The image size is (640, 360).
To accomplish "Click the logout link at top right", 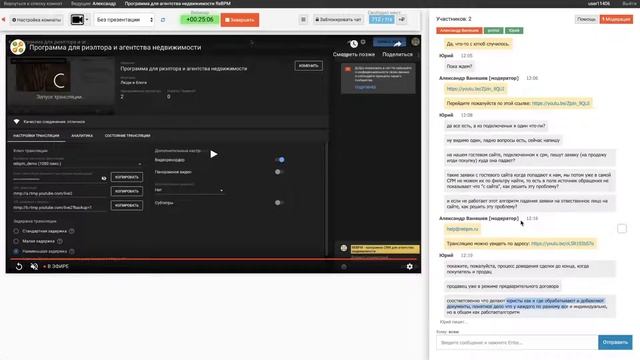I will [629, 3].
